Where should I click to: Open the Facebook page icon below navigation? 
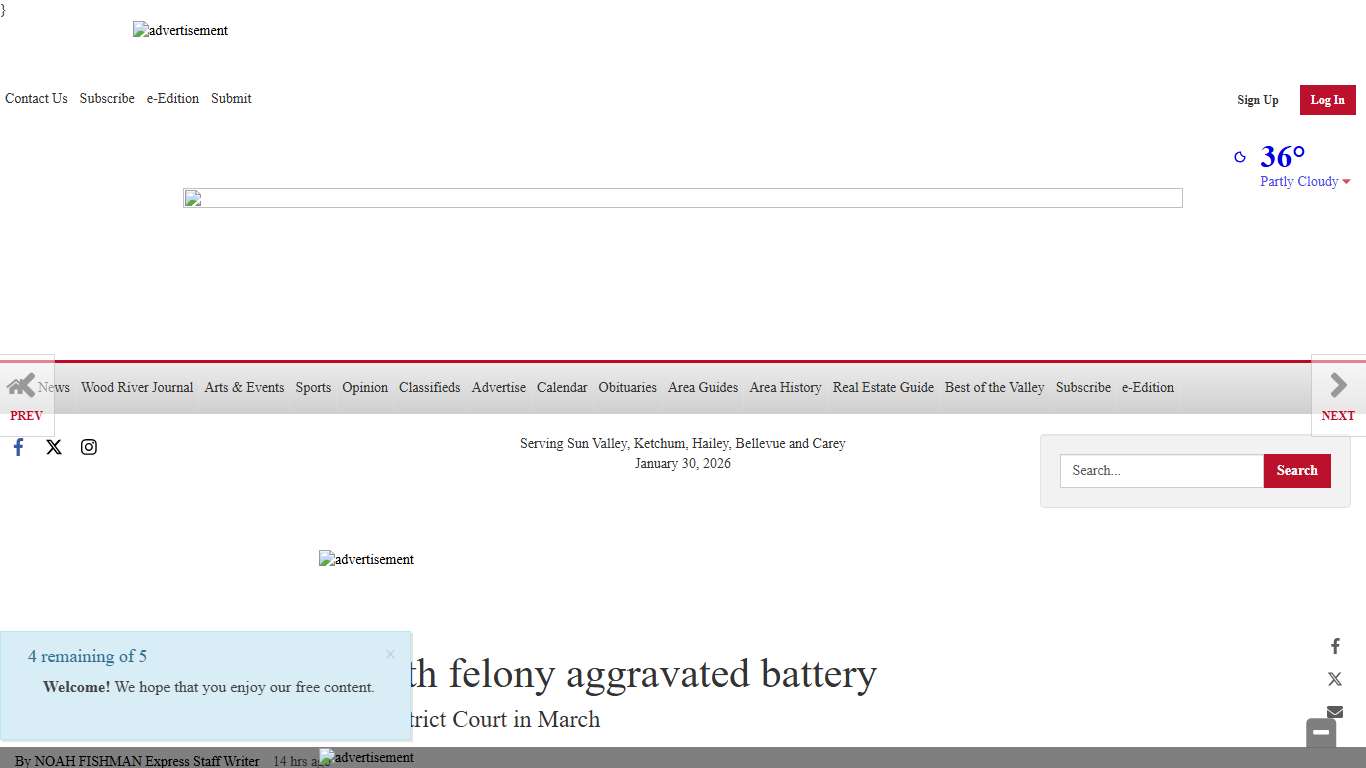[x=18, y=447]
